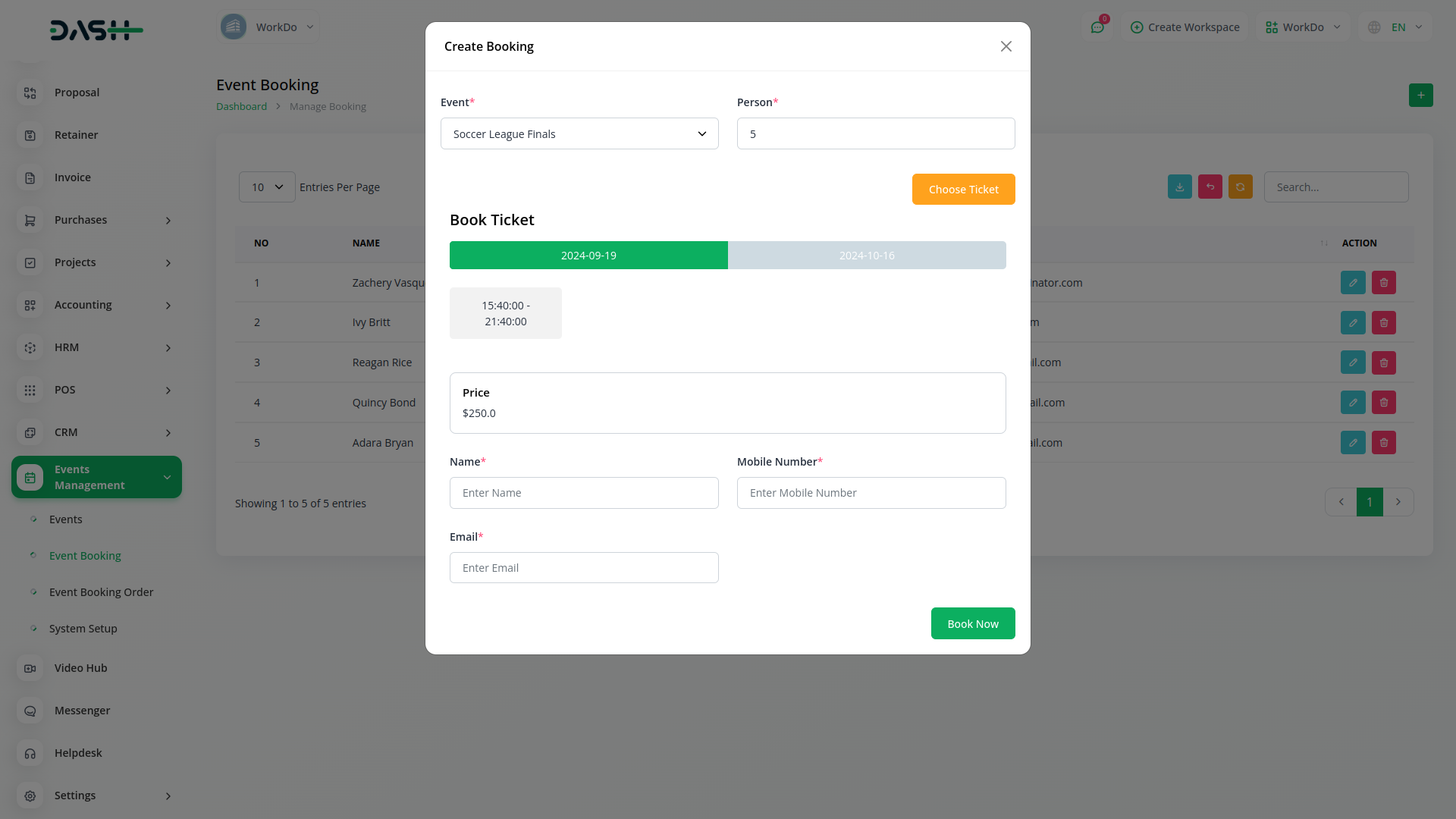The image size is (1456, 819).
Task: Click the teal download export icon
Action: tap(1179, 187)
